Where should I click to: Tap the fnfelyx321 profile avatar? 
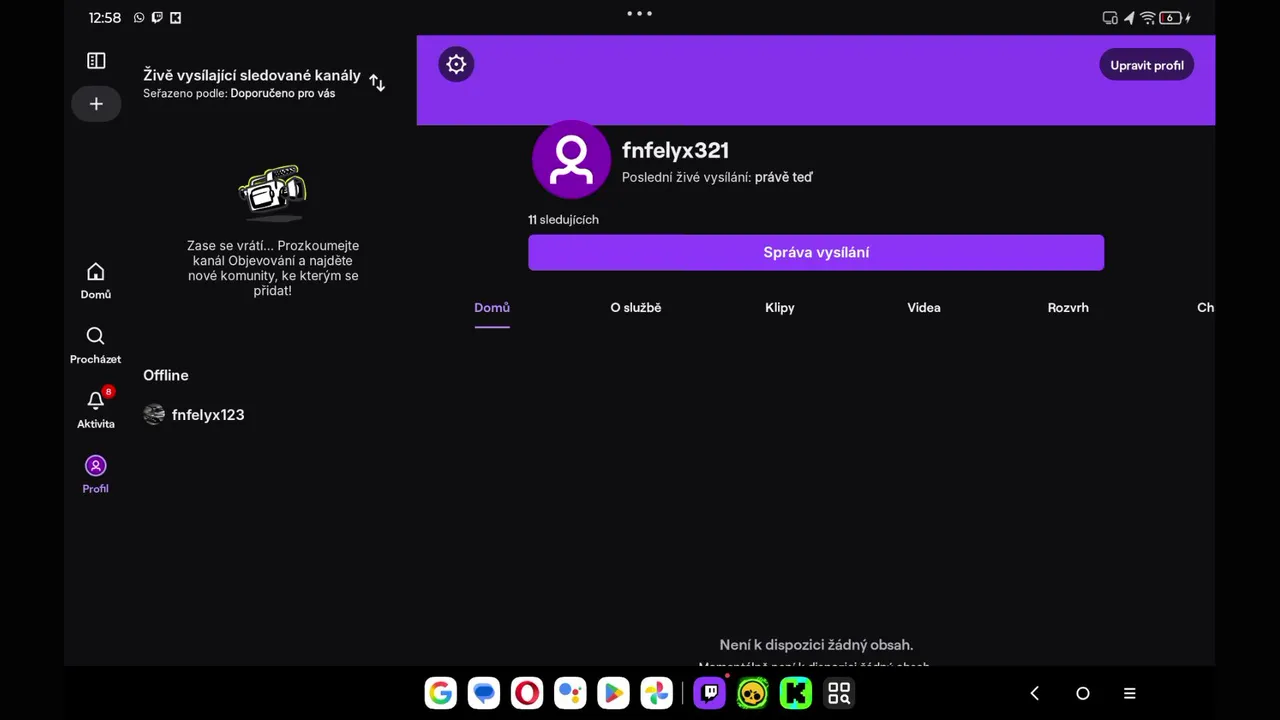(571, 159)
